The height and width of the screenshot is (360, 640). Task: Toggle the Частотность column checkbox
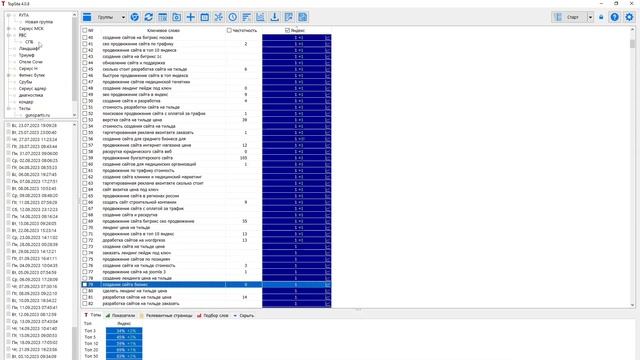pos(229,30)
